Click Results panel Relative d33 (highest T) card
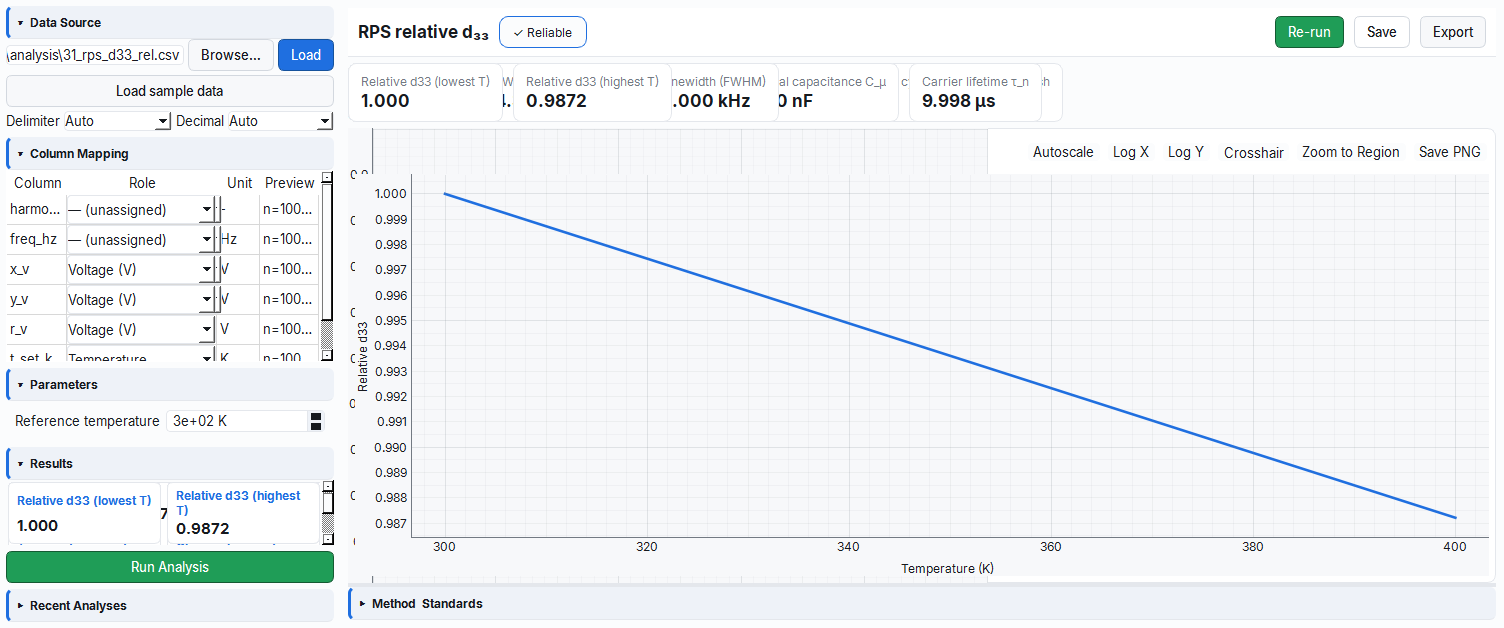Viewport: 1504px width, 628px height. [x=243, y=513]
